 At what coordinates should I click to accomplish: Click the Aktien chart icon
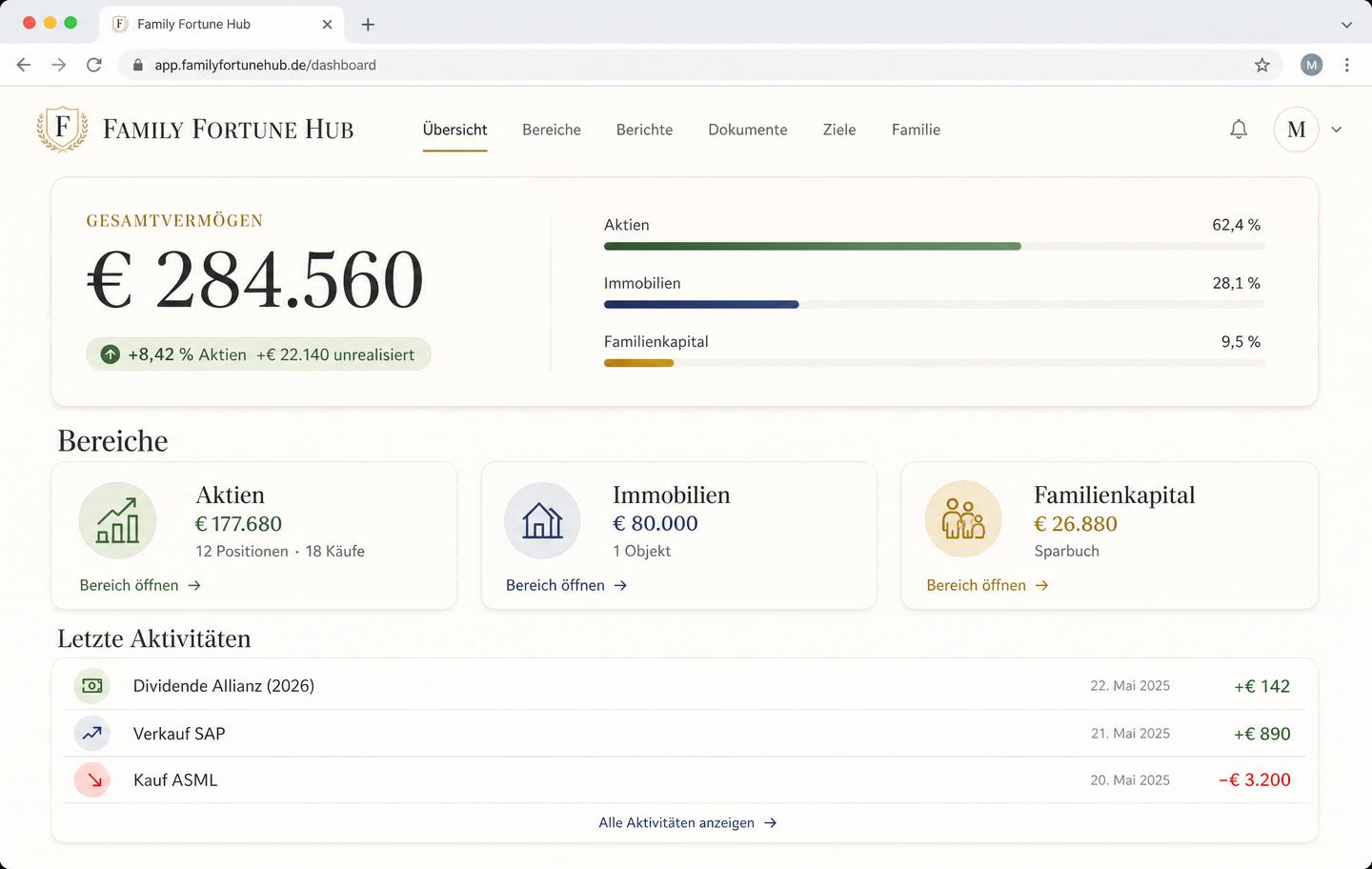coord(117,520)
